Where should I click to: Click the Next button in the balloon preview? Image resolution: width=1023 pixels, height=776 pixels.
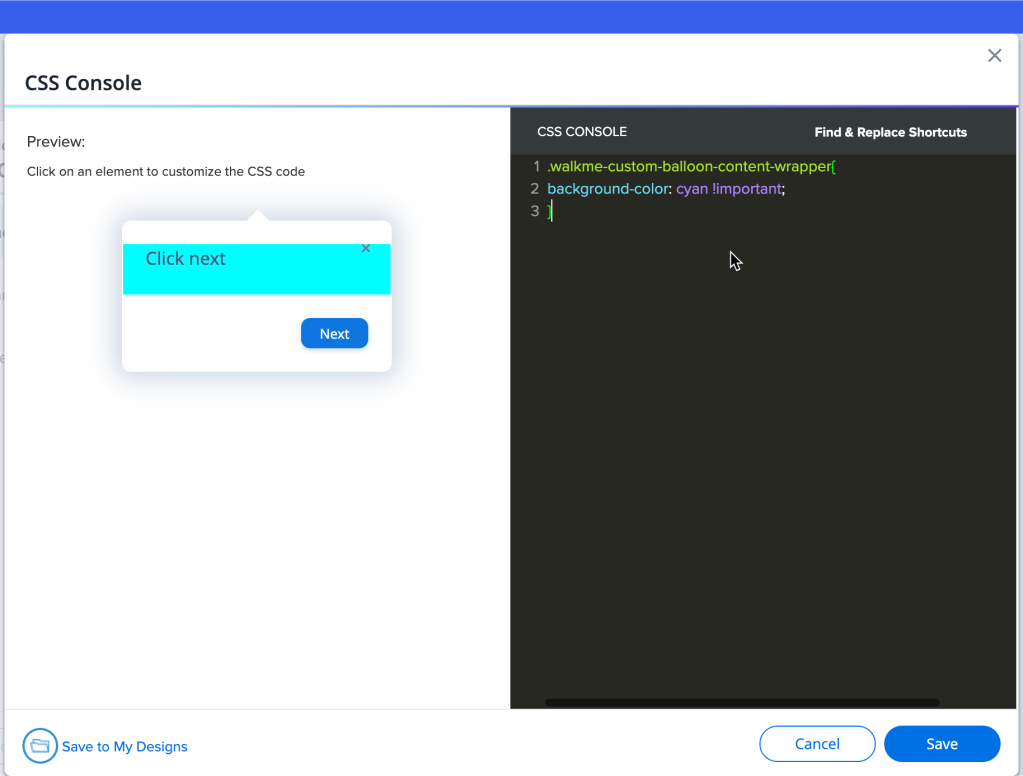334,334
